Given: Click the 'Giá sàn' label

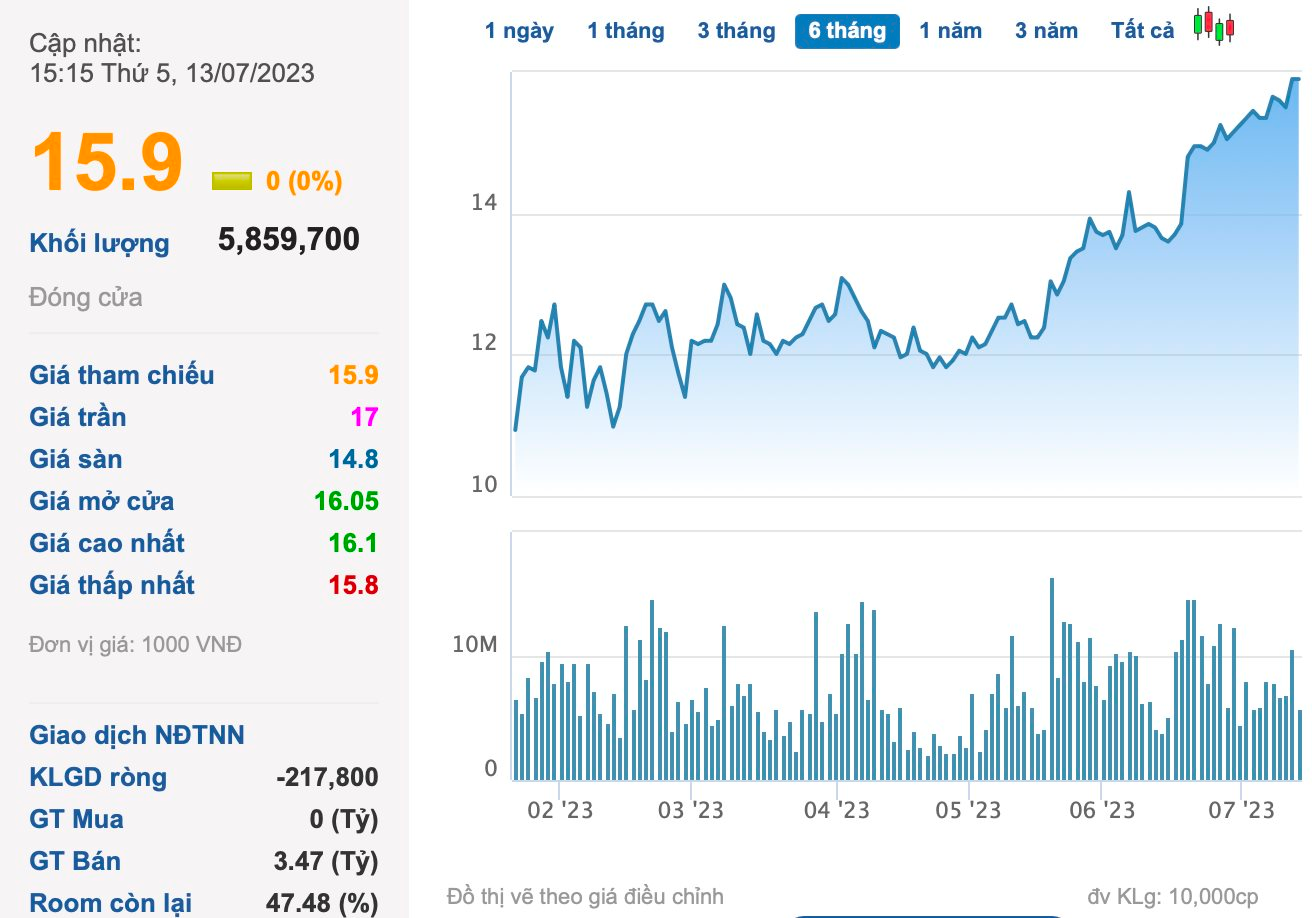Looking at the screenshot, I should click(76, 459).
